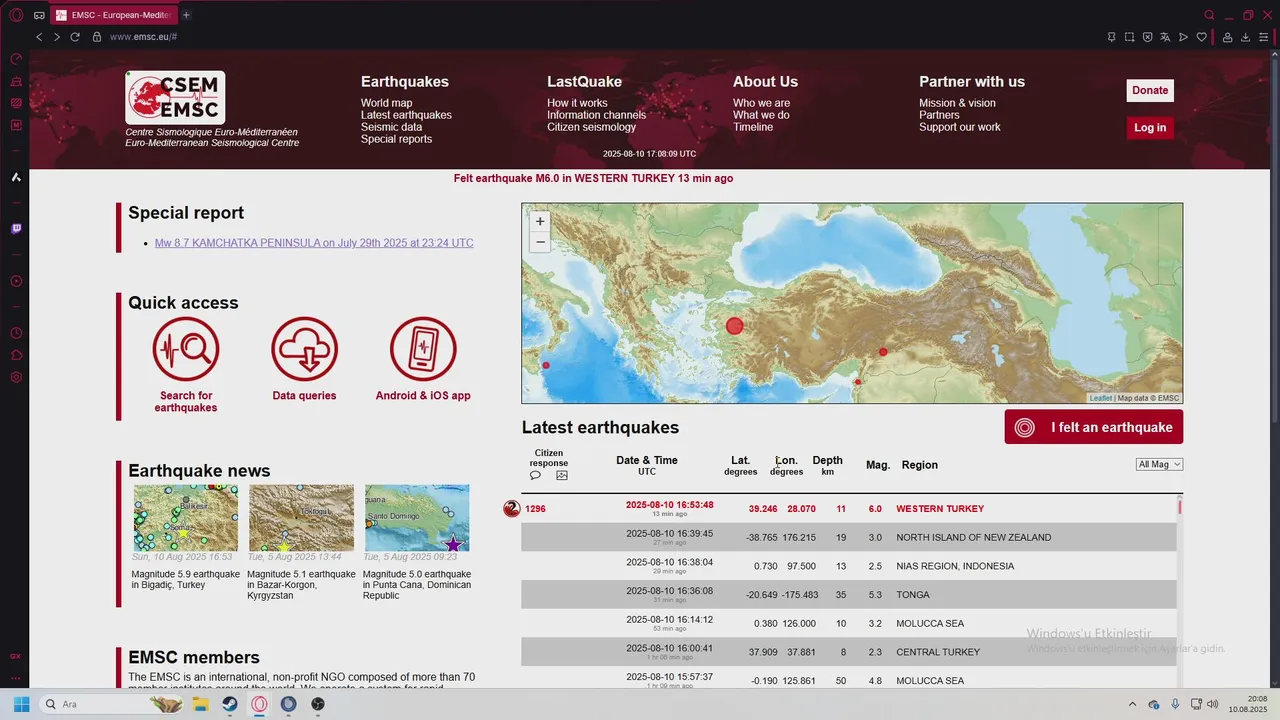Viewport: 1280px width, 720px height.
Task: Click the Donate button
Action: click(x=1150, y=90)
